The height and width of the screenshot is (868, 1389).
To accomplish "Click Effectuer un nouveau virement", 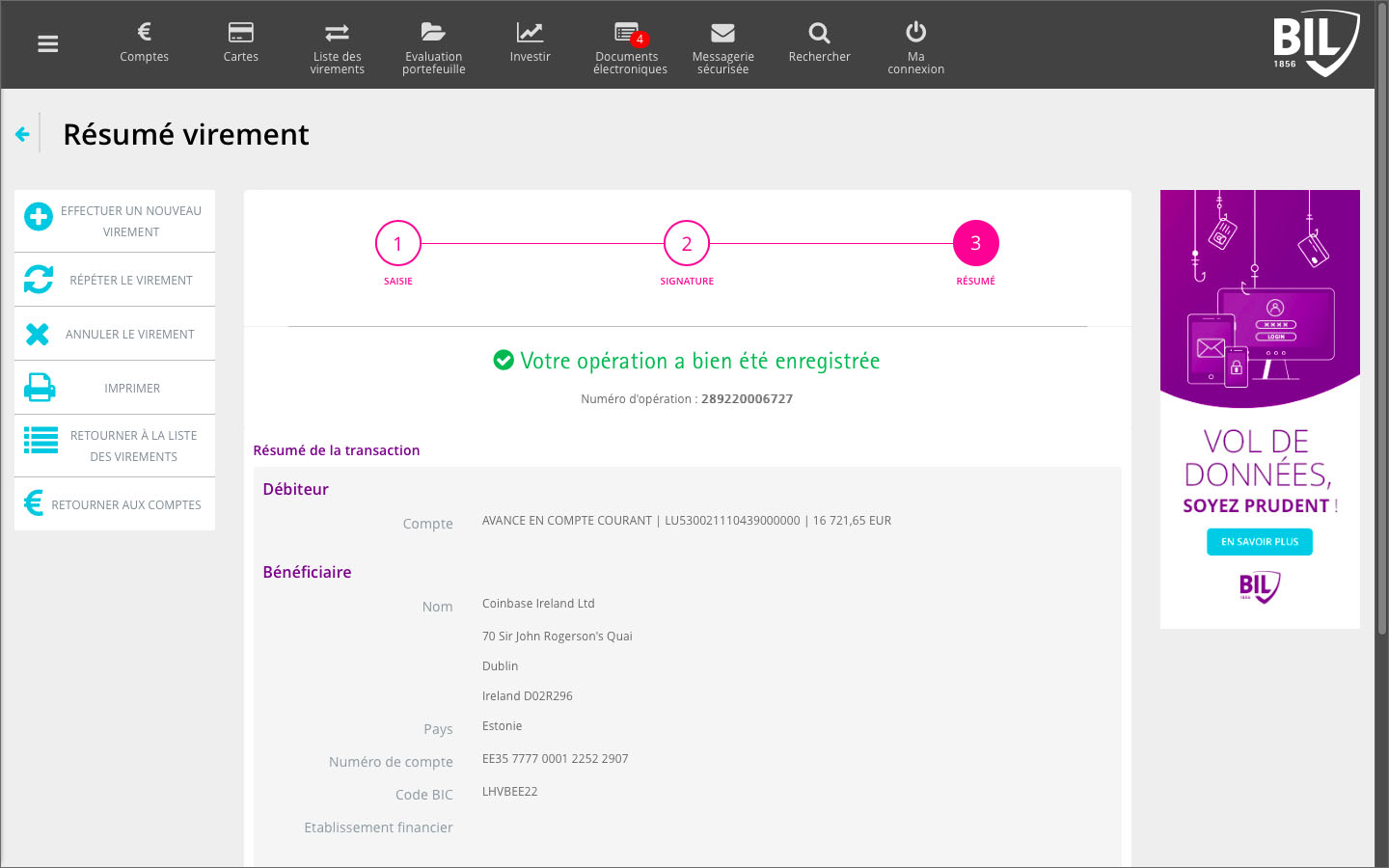I will (x=115, y=221).
